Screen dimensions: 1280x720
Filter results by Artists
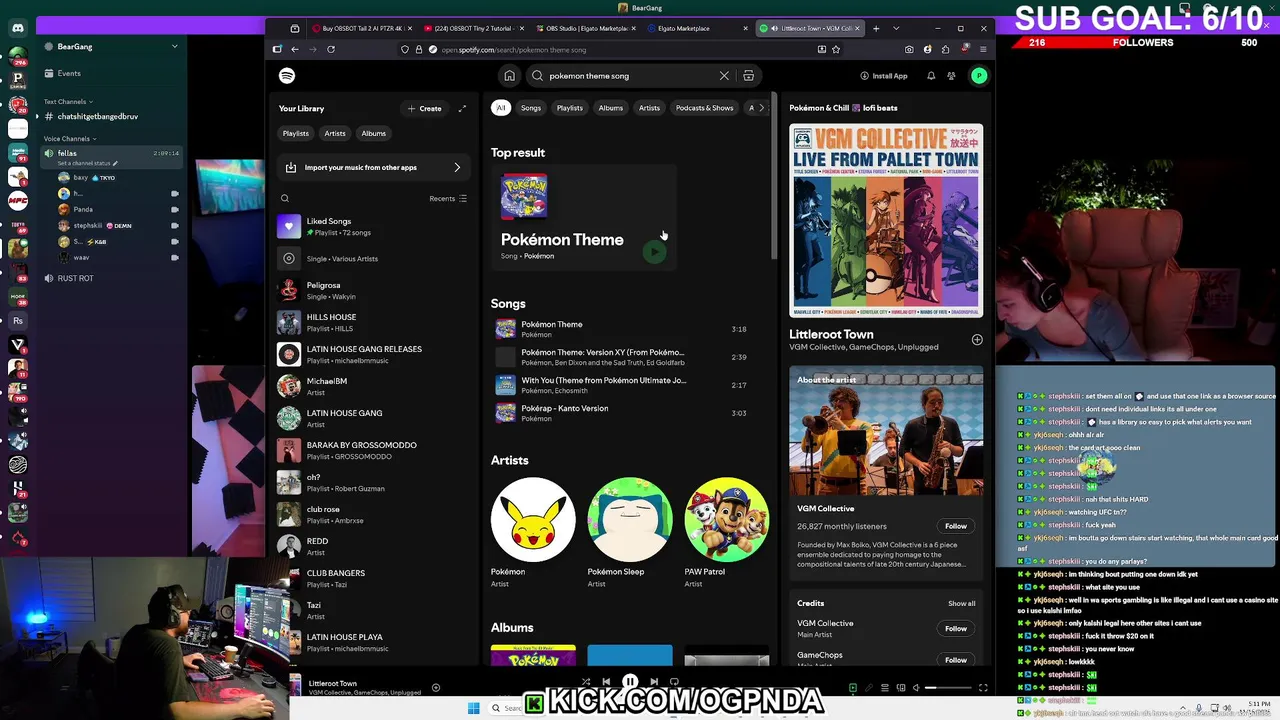[649, 108]
